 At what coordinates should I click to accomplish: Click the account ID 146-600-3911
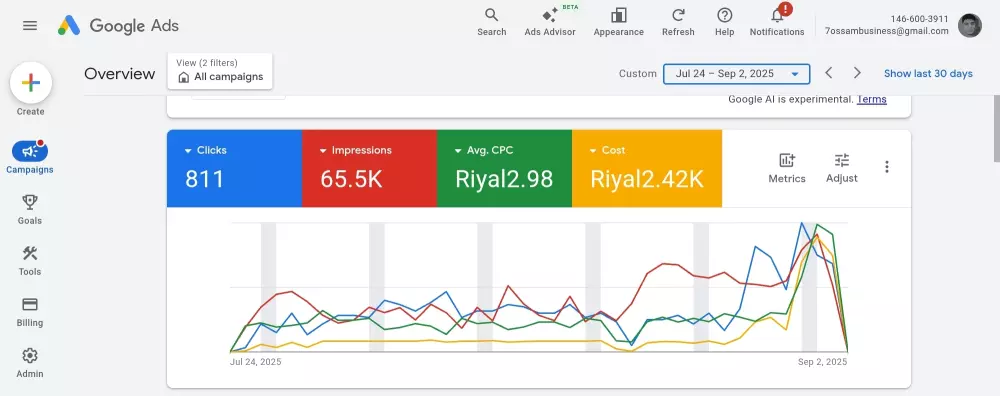pos(919,19)
